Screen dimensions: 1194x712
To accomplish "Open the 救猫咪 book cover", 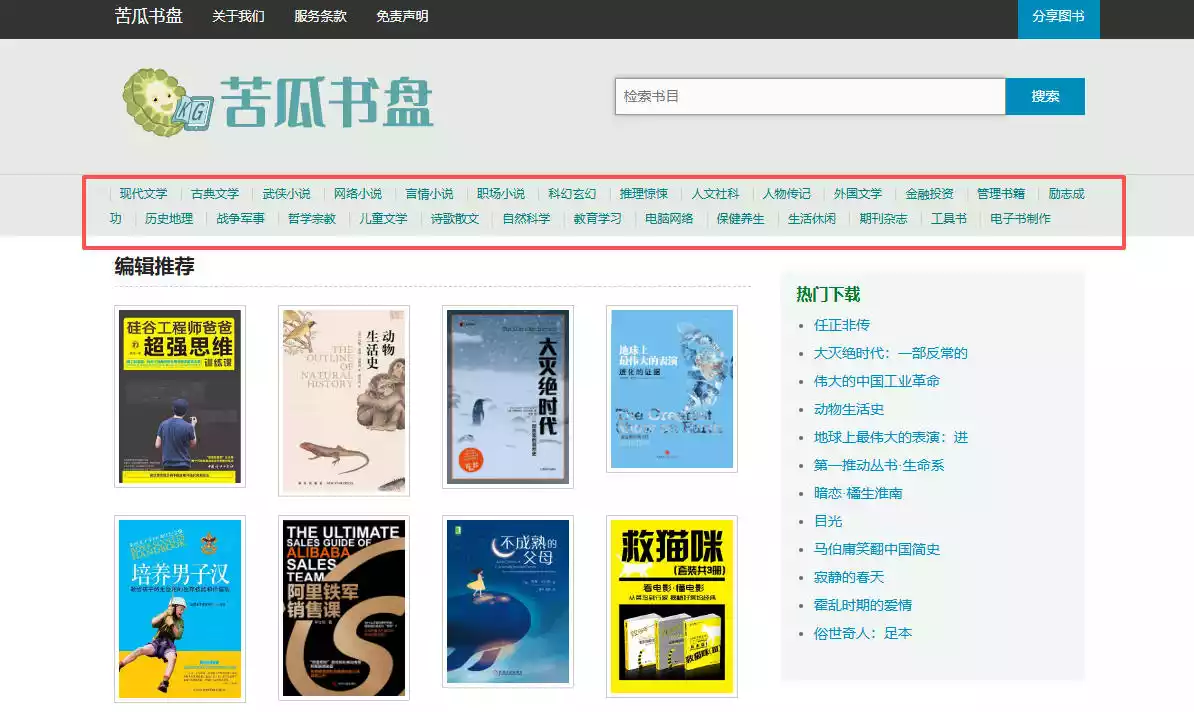I will point(672,606).
